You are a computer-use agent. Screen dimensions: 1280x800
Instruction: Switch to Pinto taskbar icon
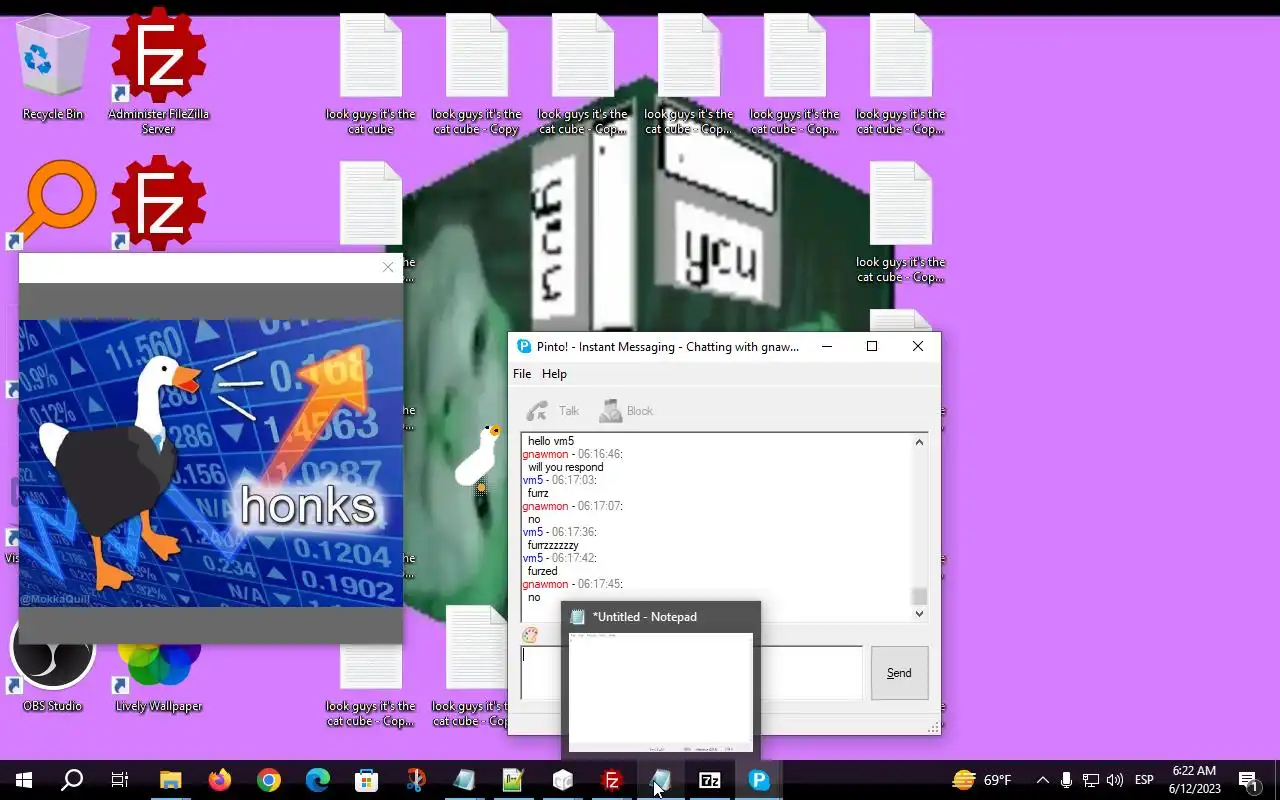click(x=759, y=780)
